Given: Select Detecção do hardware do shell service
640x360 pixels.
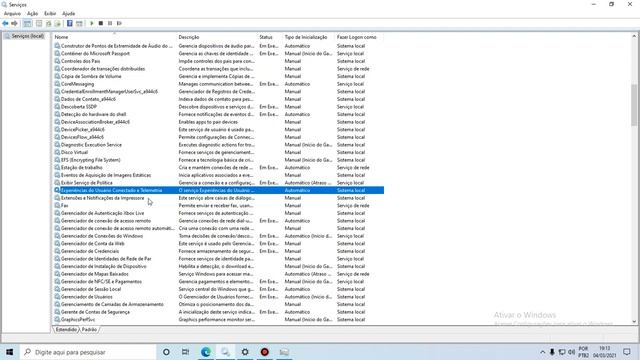Looking at the screenshot, I should (218, 114).
